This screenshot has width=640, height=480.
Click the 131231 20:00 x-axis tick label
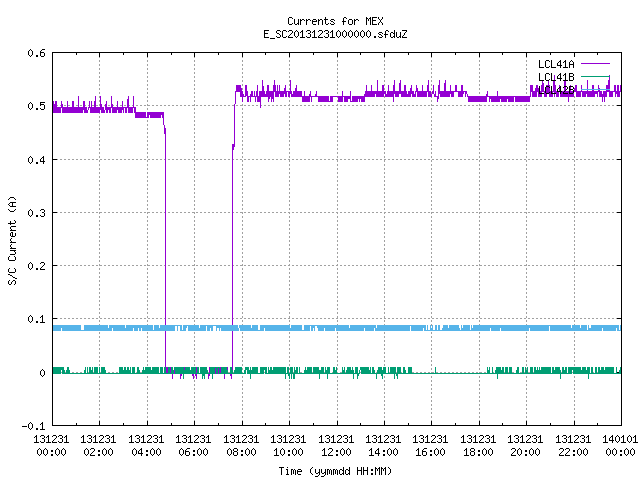click(x=525, y=446)
